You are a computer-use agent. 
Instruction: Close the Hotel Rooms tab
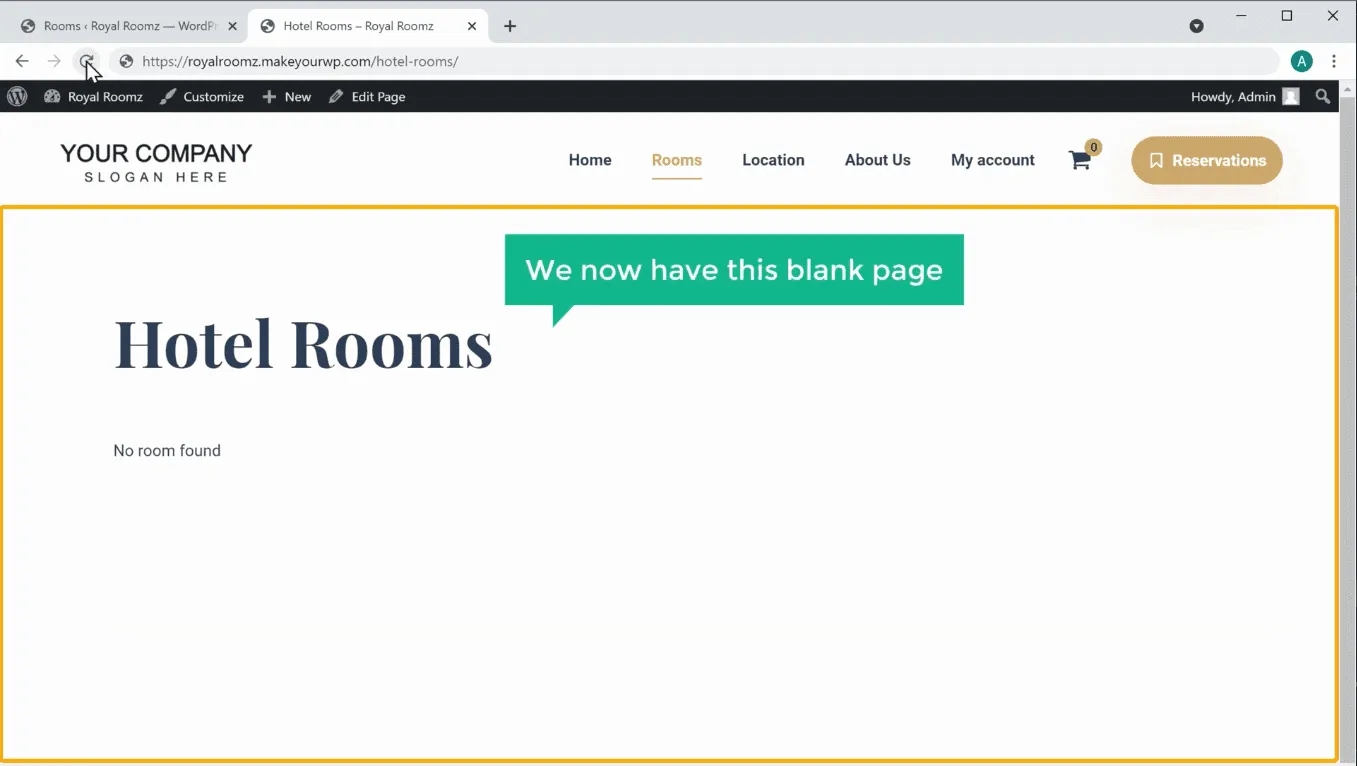pos(472,26)
